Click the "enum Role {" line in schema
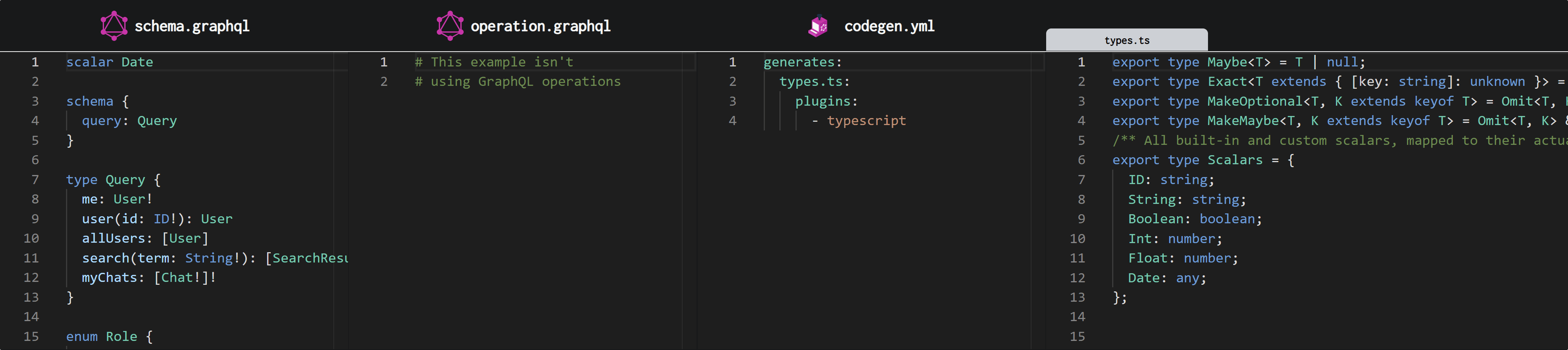1568x350 pixels. pyautogui.click(x=109, y=337)
